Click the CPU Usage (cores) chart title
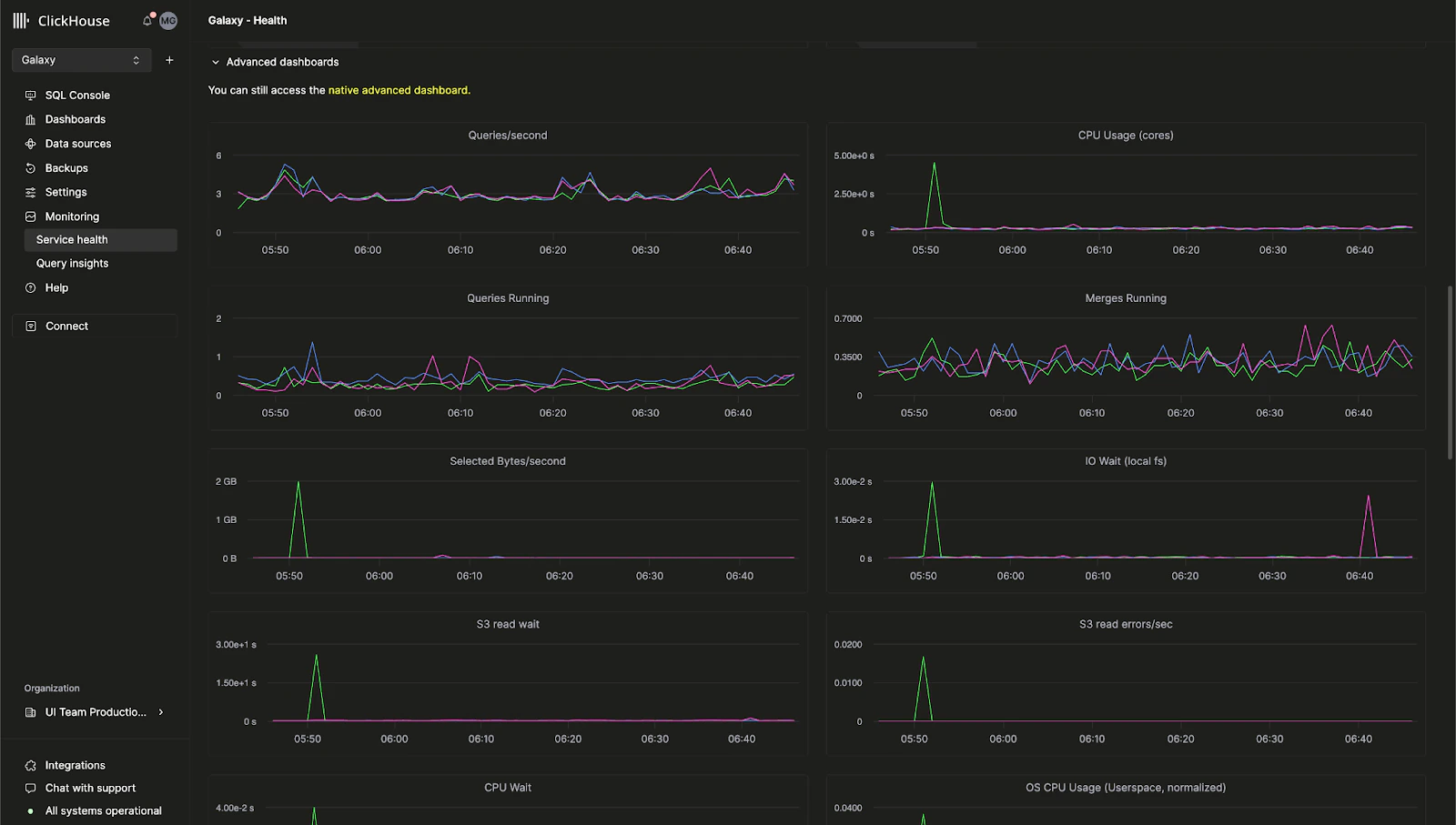The image size is (1456, 825). pos(1126,136)
